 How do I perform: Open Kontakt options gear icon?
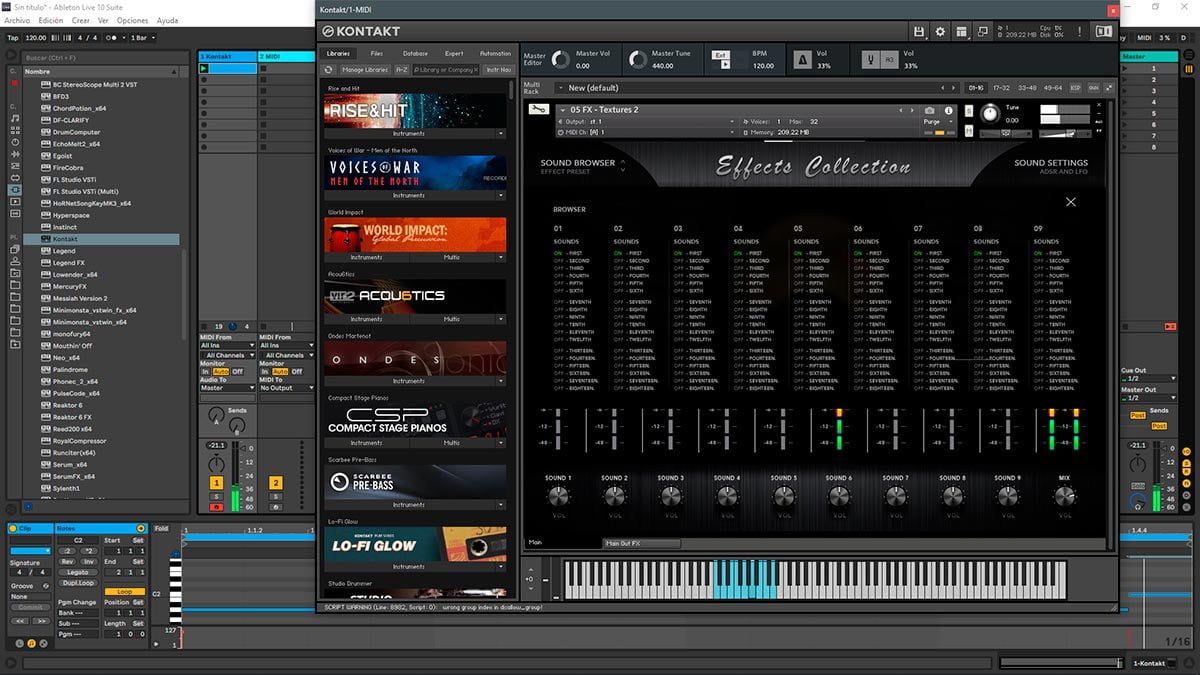[940, 32]
